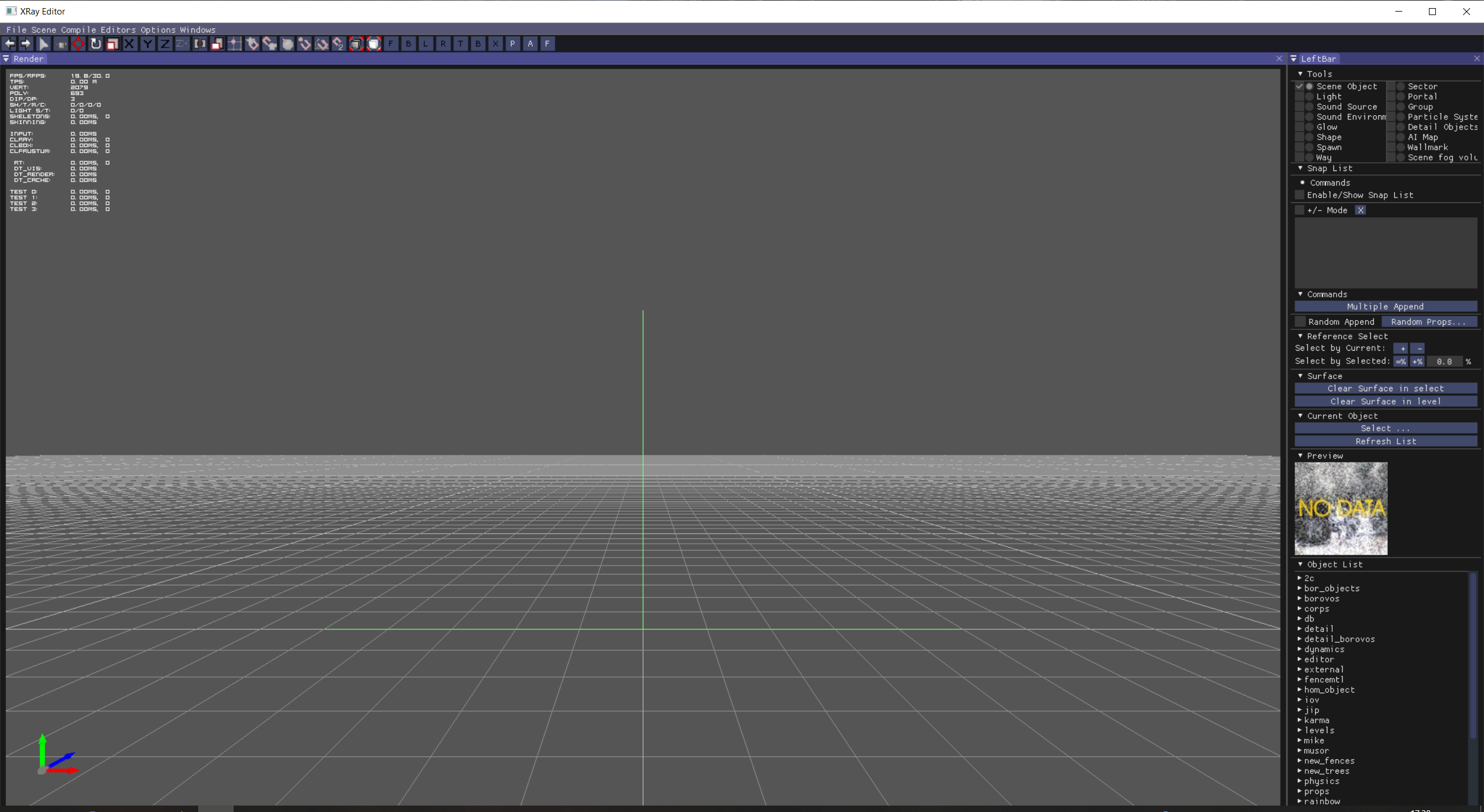Click zoom extents dark cube icon
This screenshot has height=812, width=1484.
tap(357, 43)
